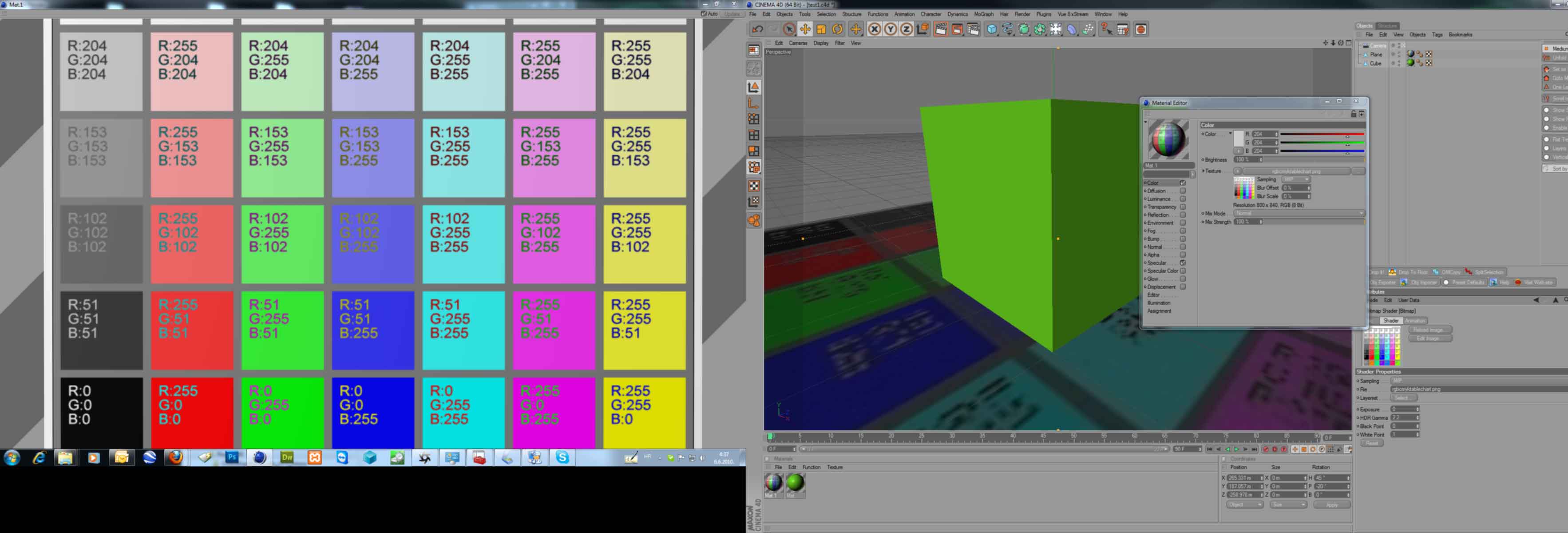Click the Undo arrow in toolbar
This screenshot has width=1568, height=533.
click(757, 29)
